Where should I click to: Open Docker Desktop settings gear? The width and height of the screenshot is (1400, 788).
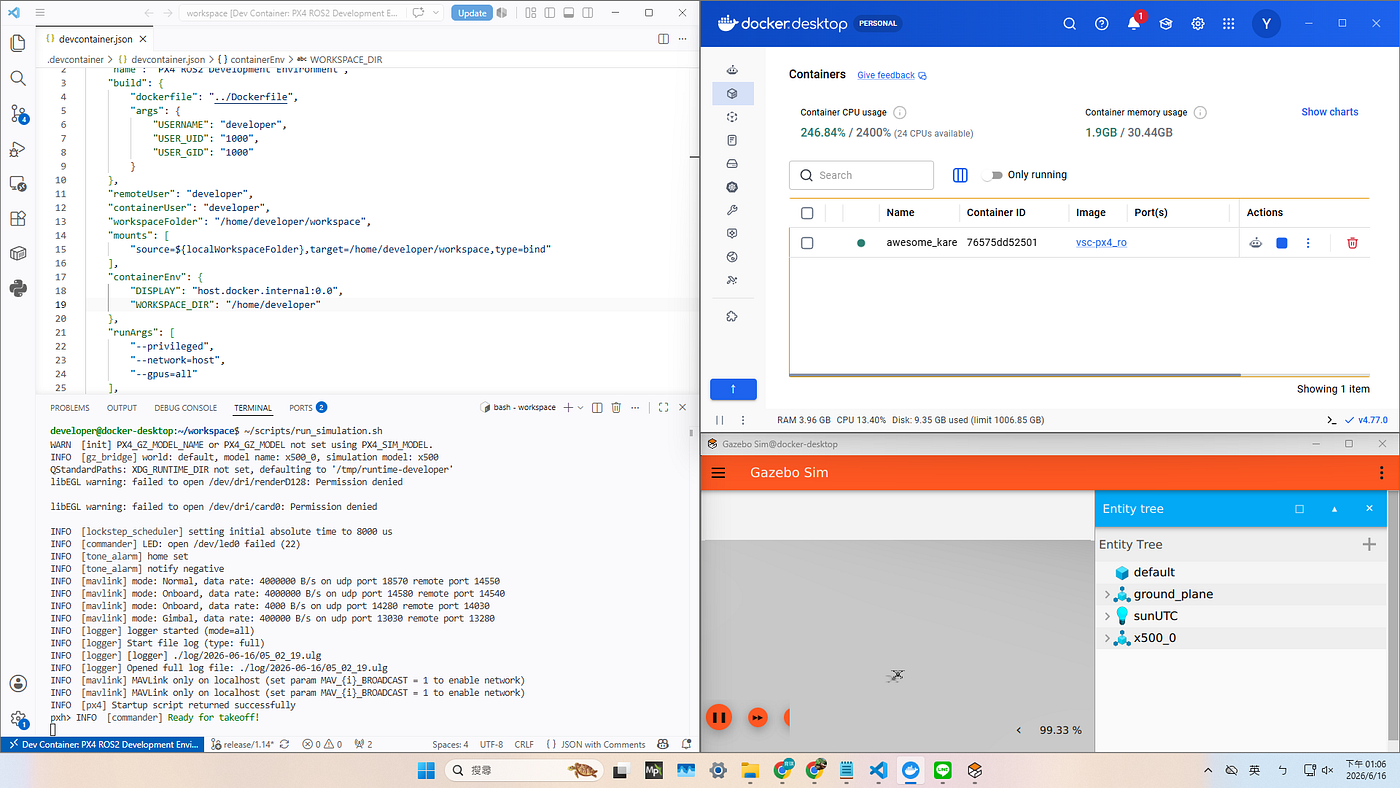(x=1197, y=24)
